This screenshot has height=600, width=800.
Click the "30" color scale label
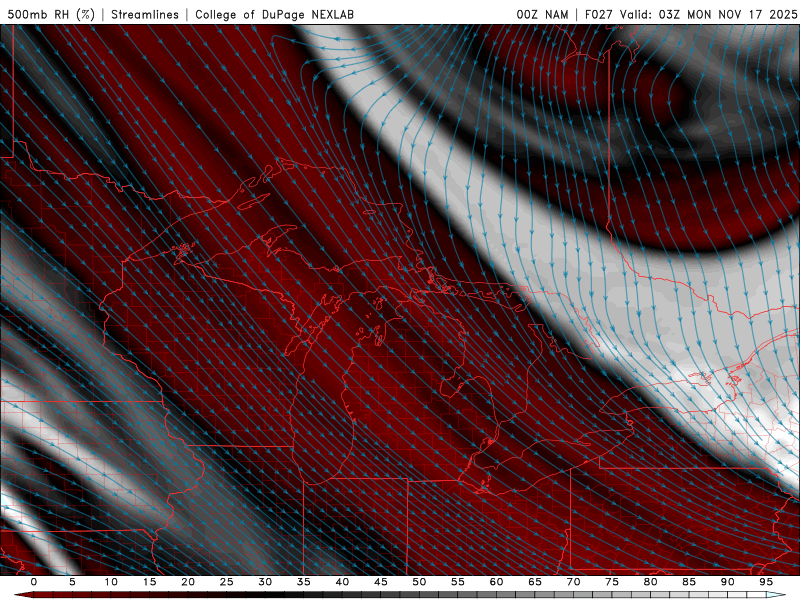pos(265,582)
